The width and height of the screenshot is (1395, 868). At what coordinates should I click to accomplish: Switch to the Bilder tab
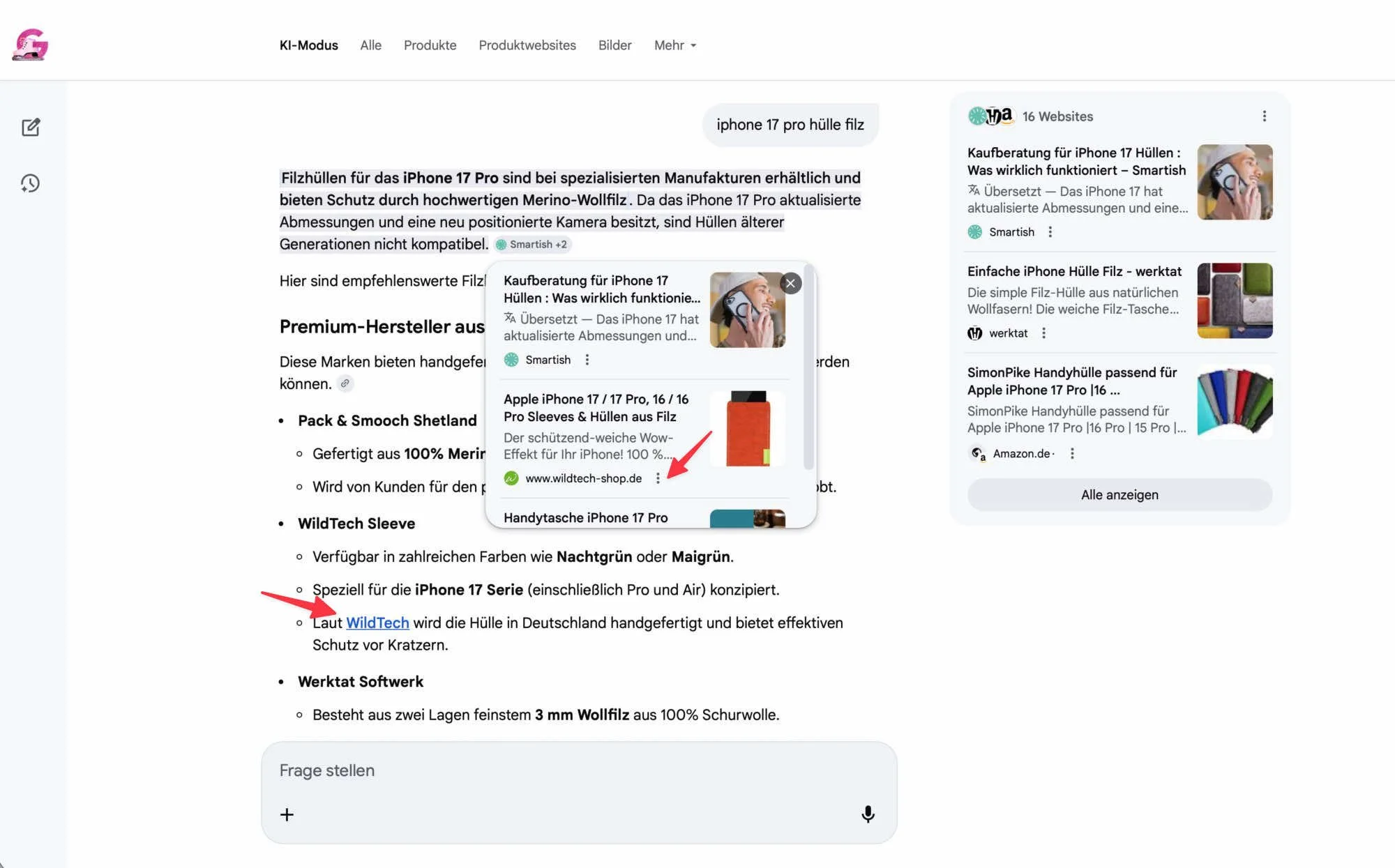coord(614,45)
